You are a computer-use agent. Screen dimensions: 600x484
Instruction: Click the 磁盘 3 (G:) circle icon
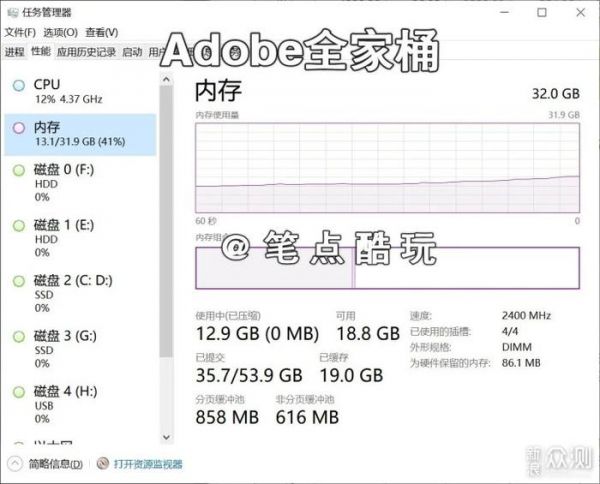click(17, 336)
